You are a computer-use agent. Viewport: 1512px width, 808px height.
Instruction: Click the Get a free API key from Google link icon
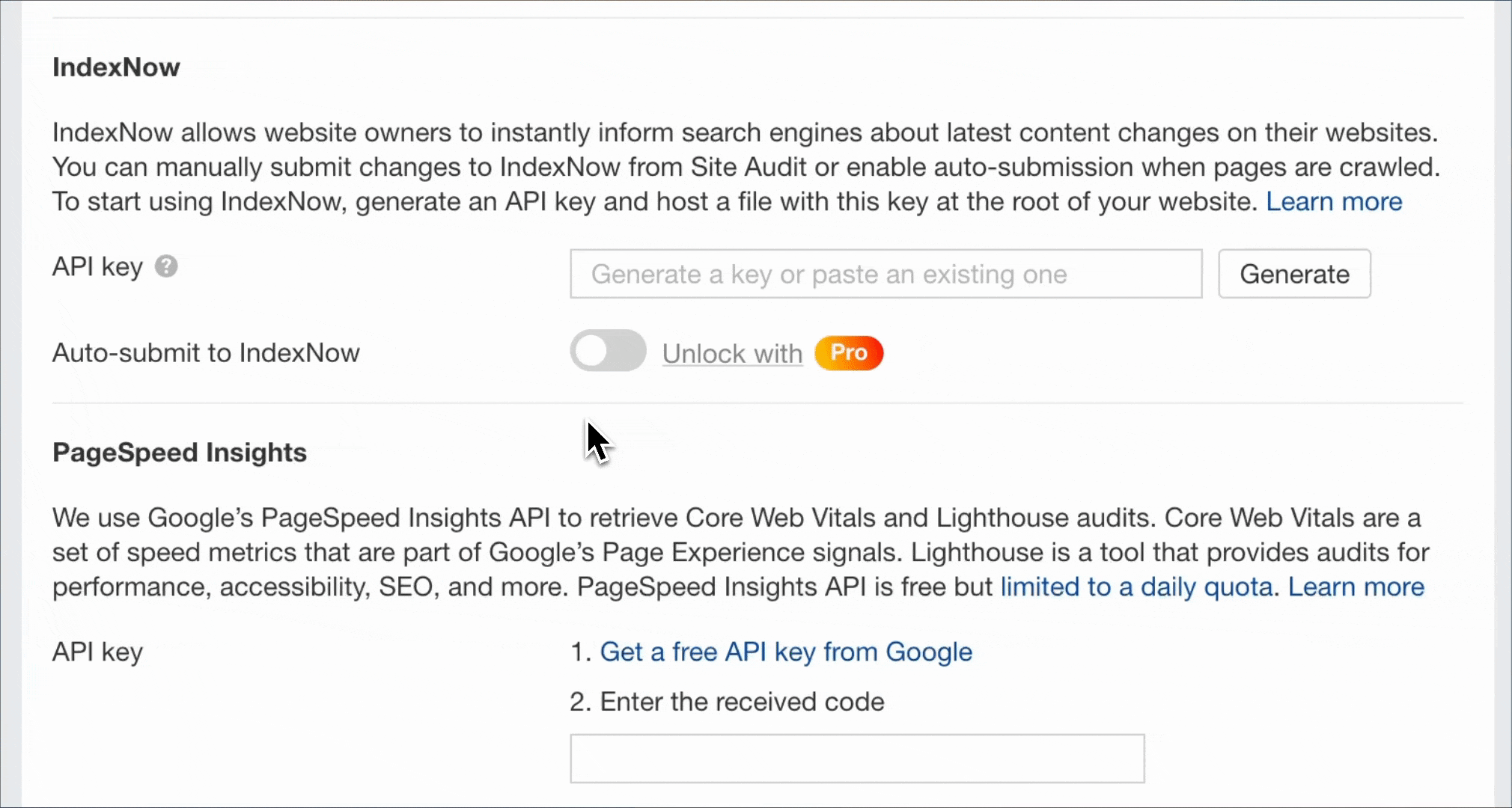point(785,652)
